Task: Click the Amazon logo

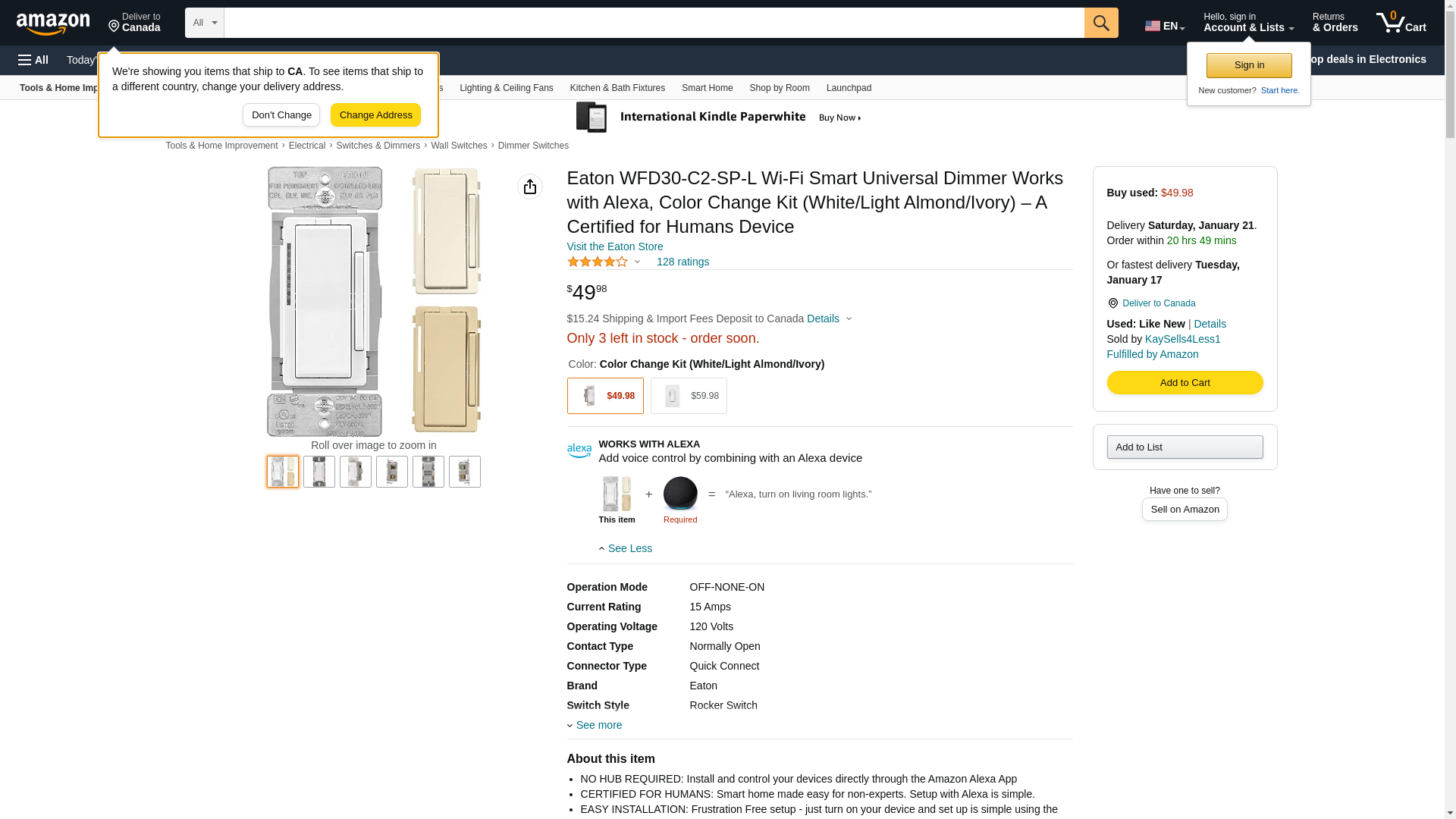Action: (53, 24)
